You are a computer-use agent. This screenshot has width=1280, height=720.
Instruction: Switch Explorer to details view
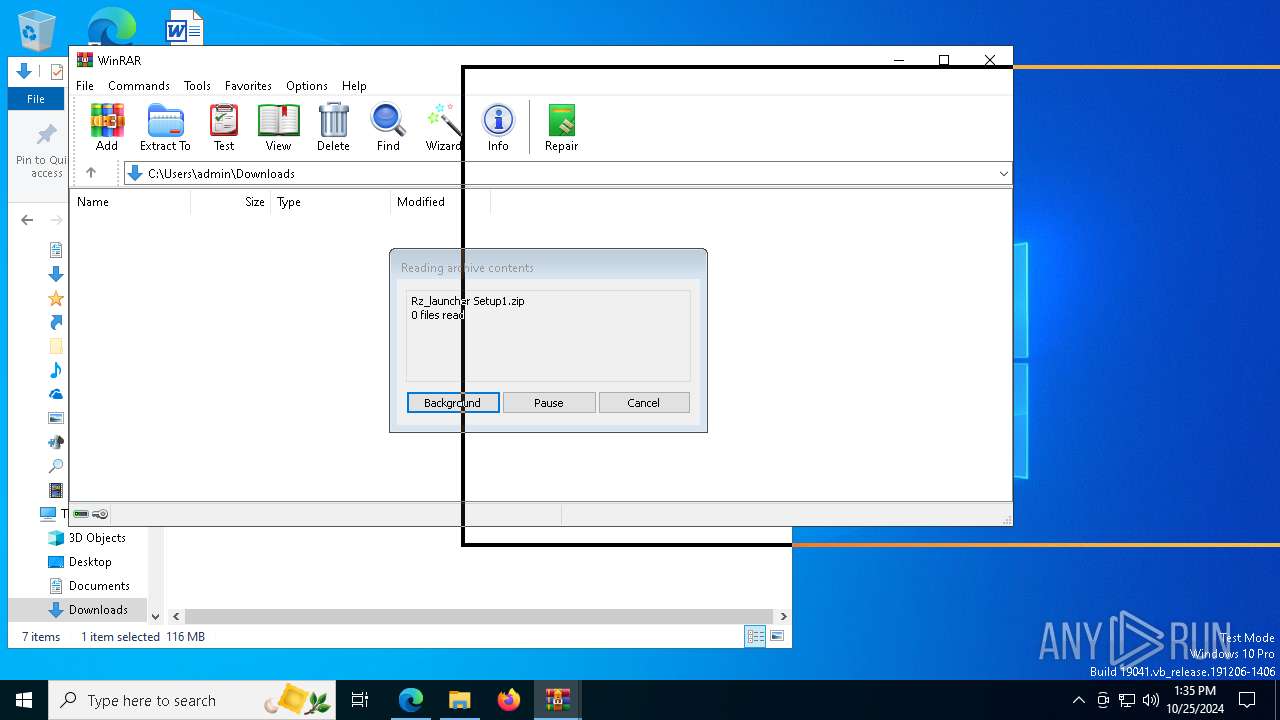click(755, 636)
